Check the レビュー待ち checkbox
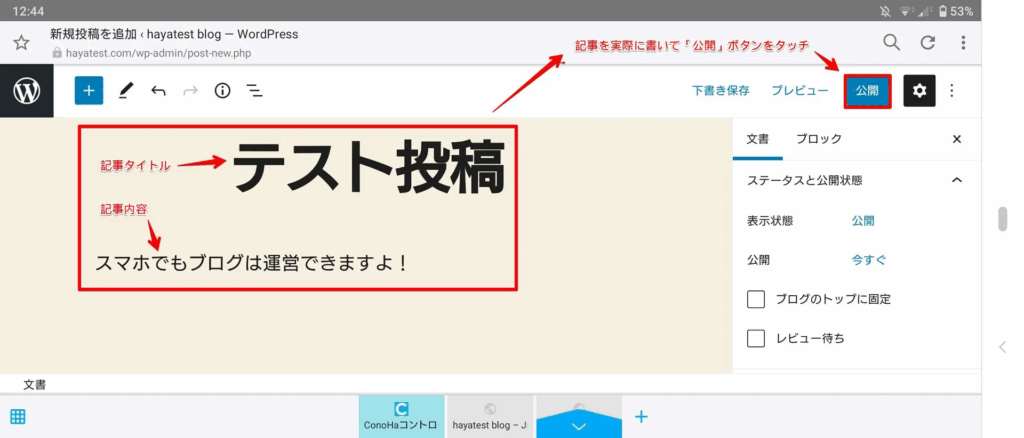This screenshot has width=1024, height=438. [757, 338]
